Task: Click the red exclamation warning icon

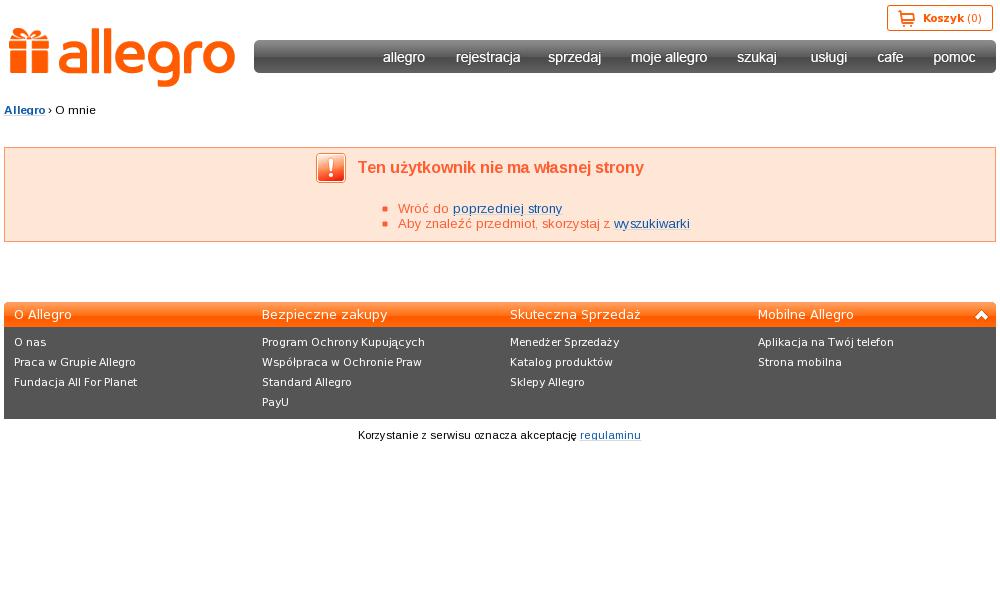Action: click(331, 168)
